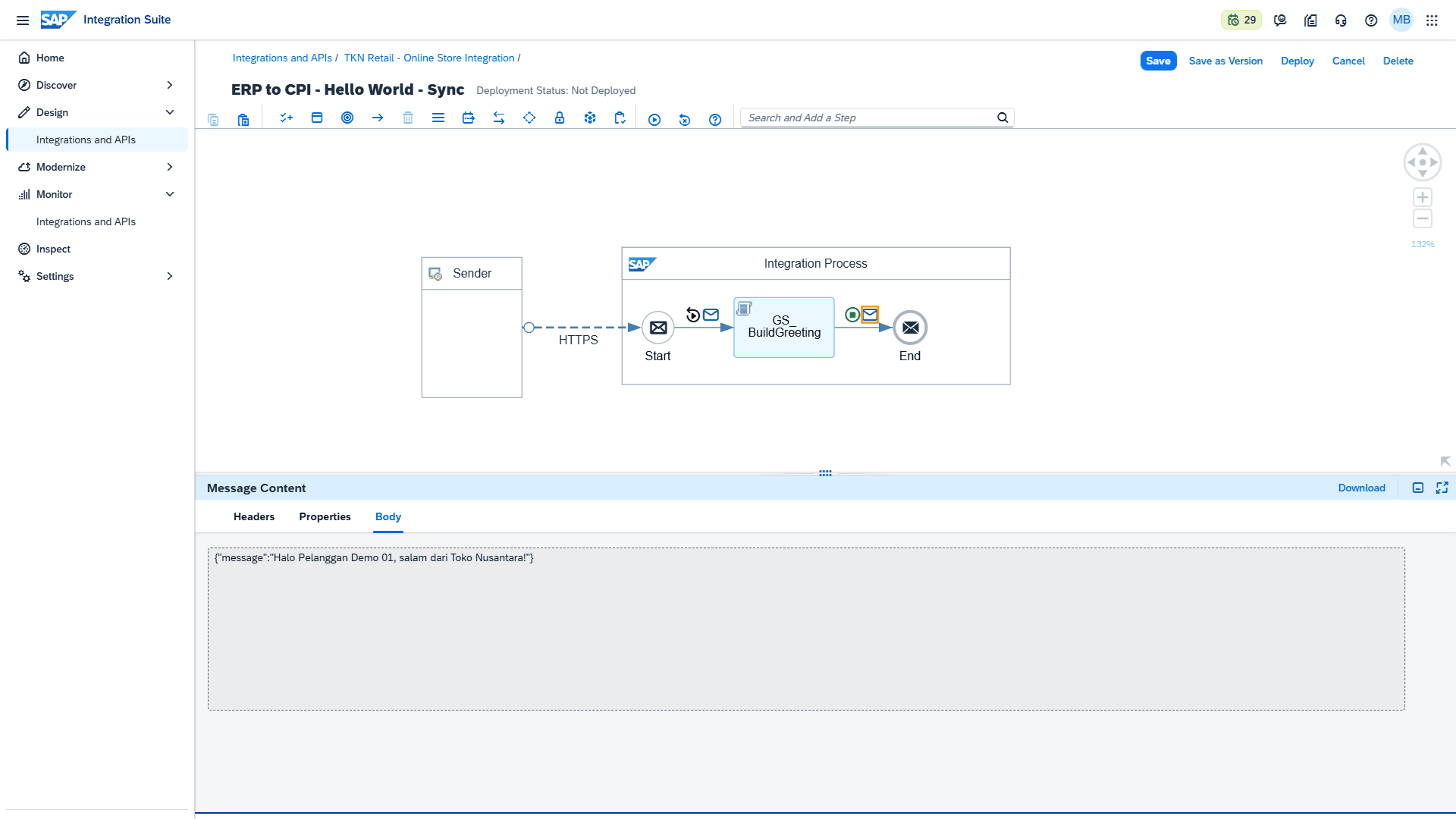Open the toolbar help icon

715,120
